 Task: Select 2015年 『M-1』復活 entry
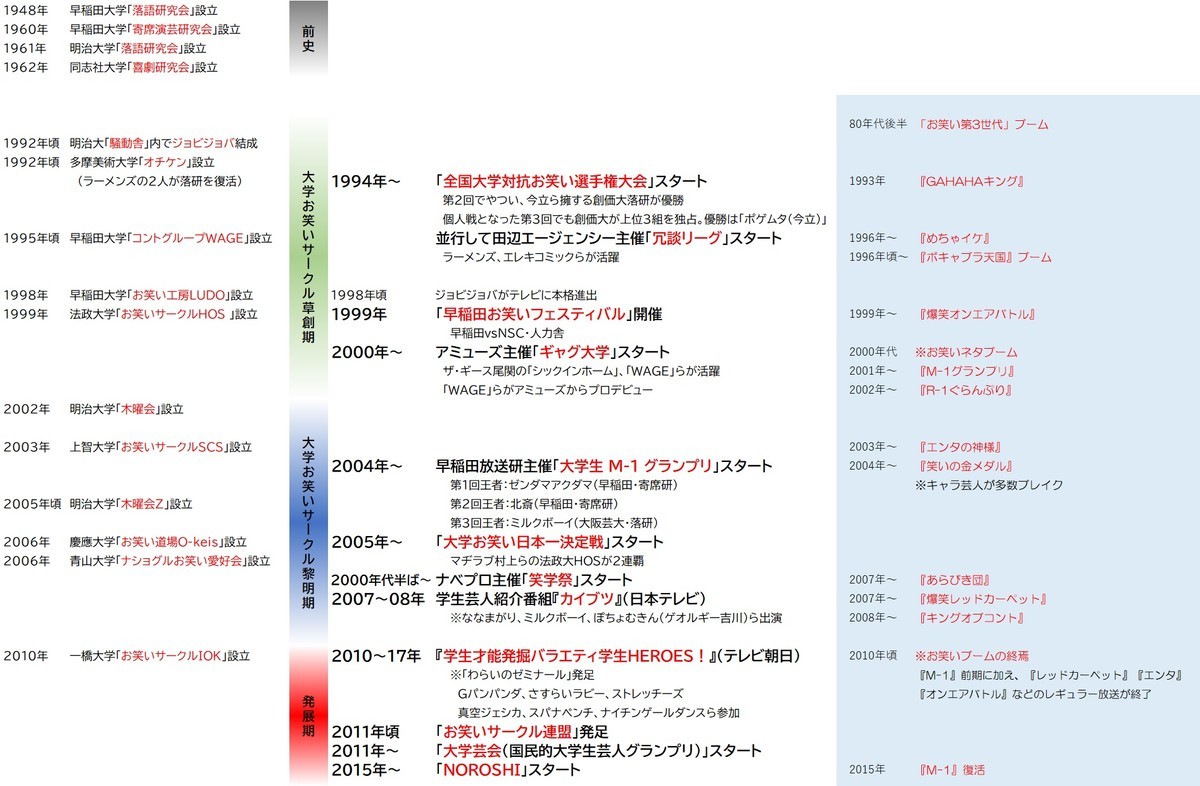coord(917,770)
